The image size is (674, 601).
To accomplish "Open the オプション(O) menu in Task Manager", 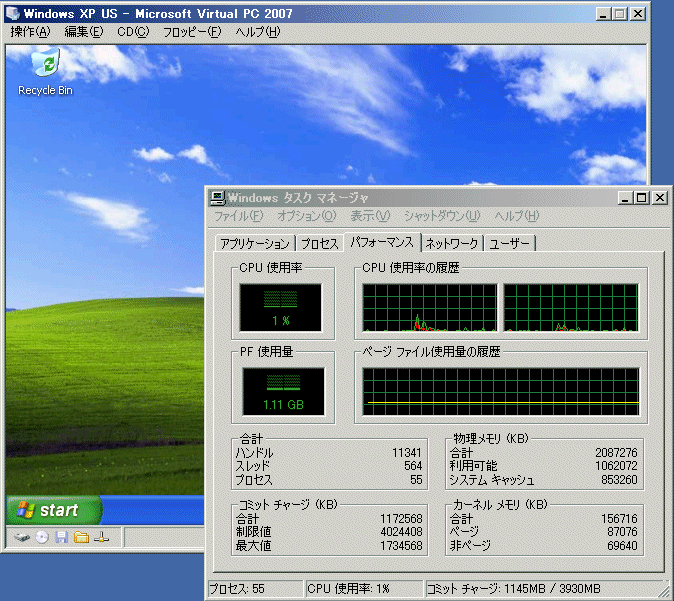I will (x=306, y=216).
